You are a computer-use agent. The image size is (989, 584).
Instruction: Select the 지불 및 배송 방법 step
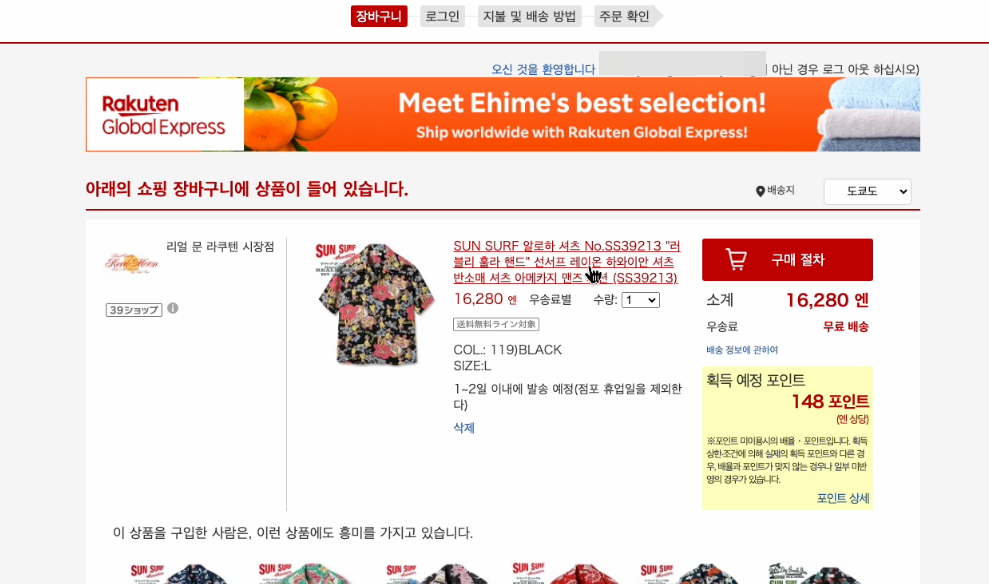[x=529, y=16]
